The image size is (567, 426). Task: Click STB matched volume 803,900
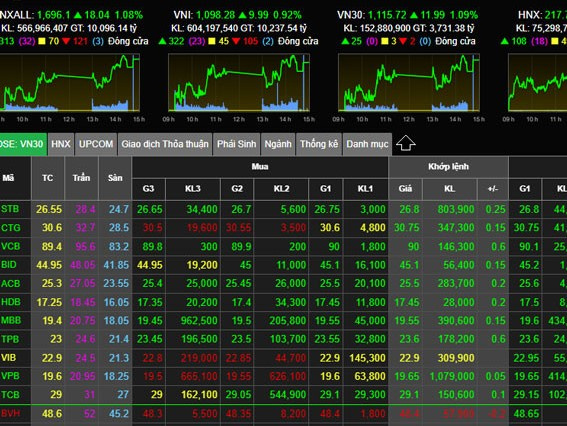pyautogui.click(x=456, y=209)
